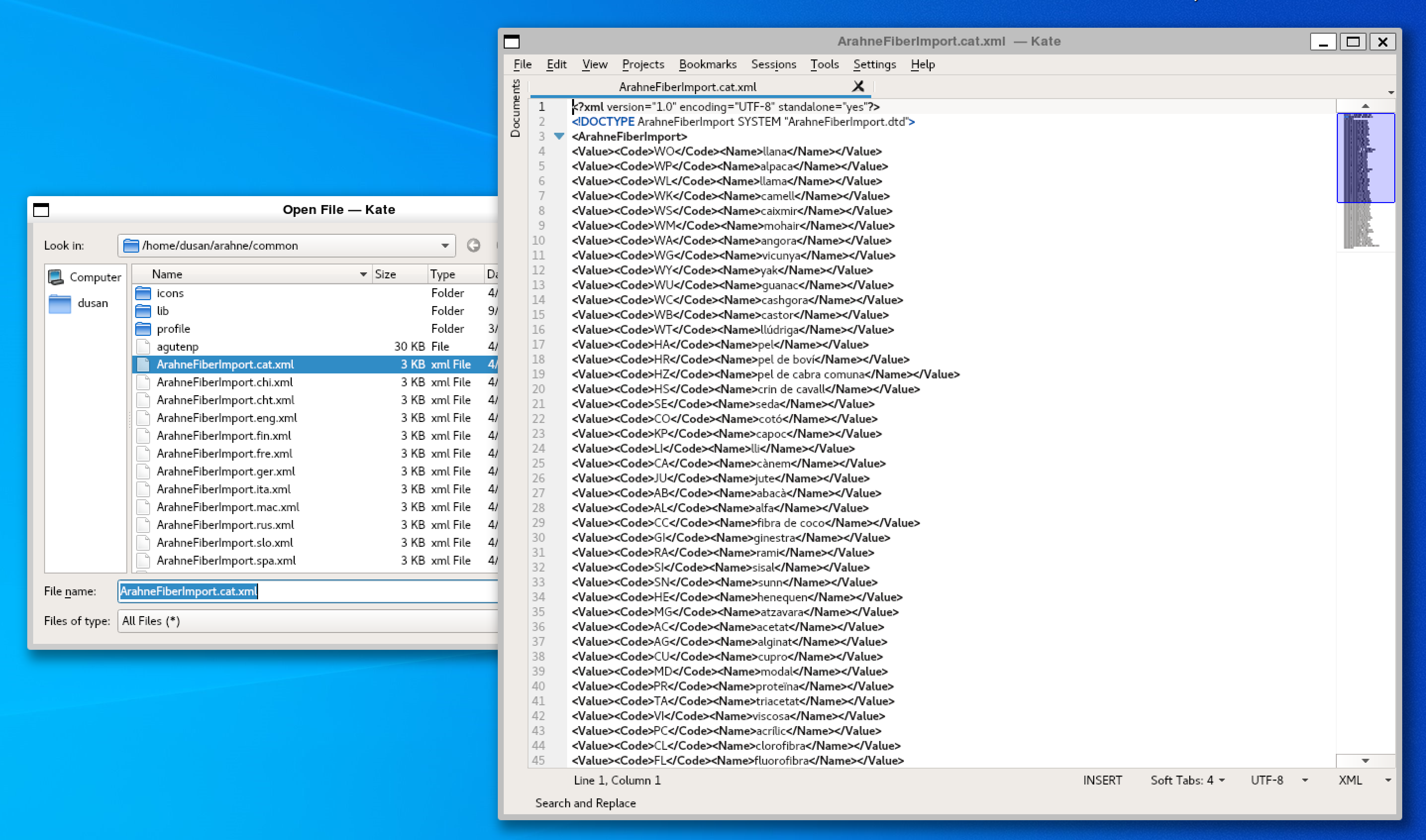Viewport: 1426px width, 840px height.
Task: Toggle INSERT mode in the status bar
Action: click(x=1102, y=780)
